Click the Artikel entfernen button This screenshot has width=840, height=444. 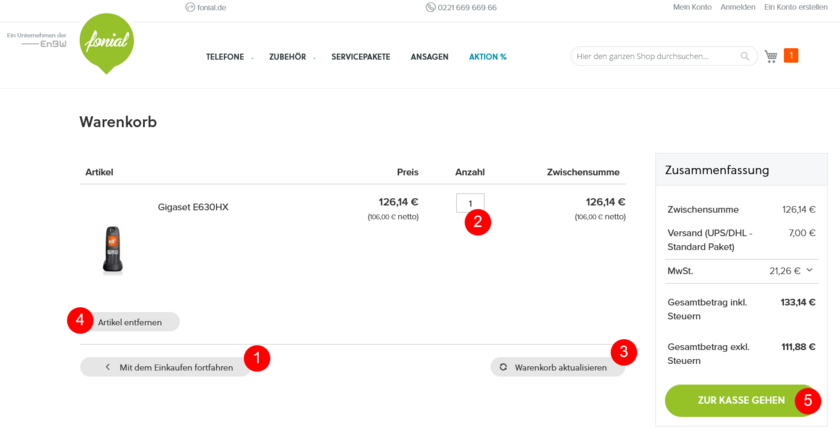pos(129,322)
